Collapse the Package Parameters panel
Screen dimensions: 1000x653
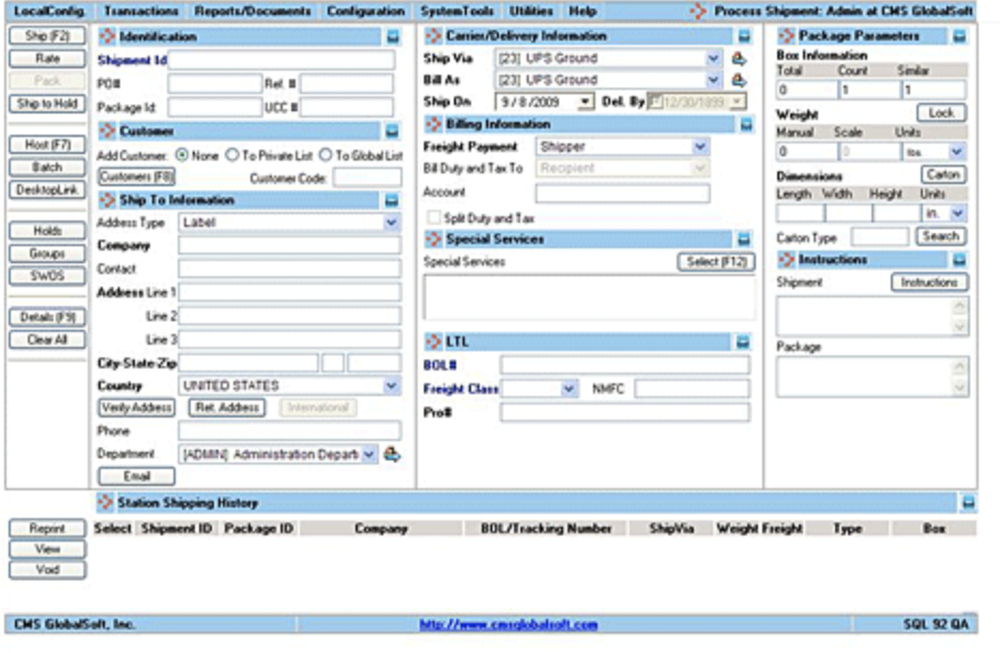tap(961, 35)
